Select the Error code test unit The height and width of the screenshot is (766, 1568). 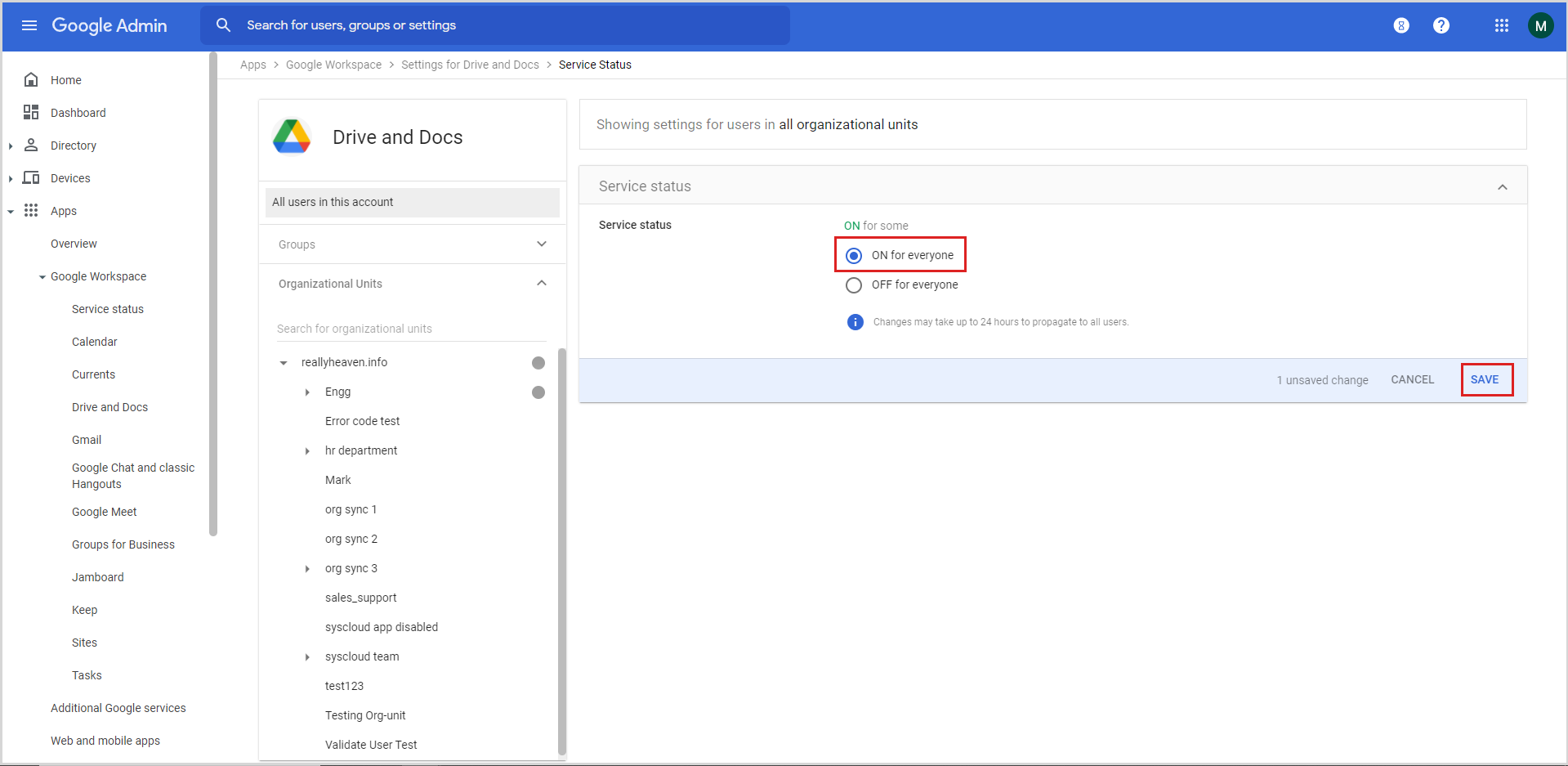tap(362, 421)
